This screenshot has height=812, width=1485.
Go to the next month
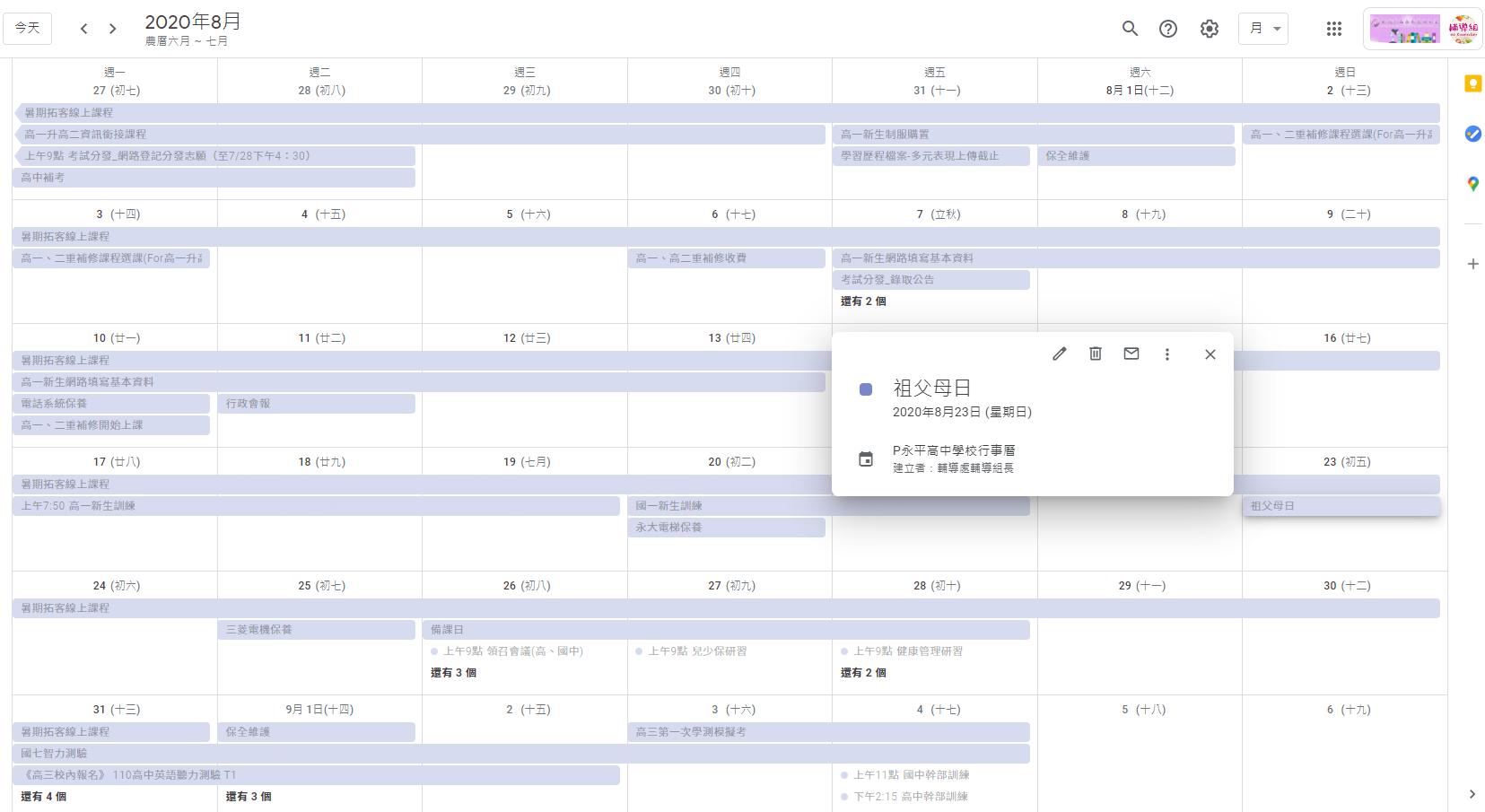[x=113, y=29]
